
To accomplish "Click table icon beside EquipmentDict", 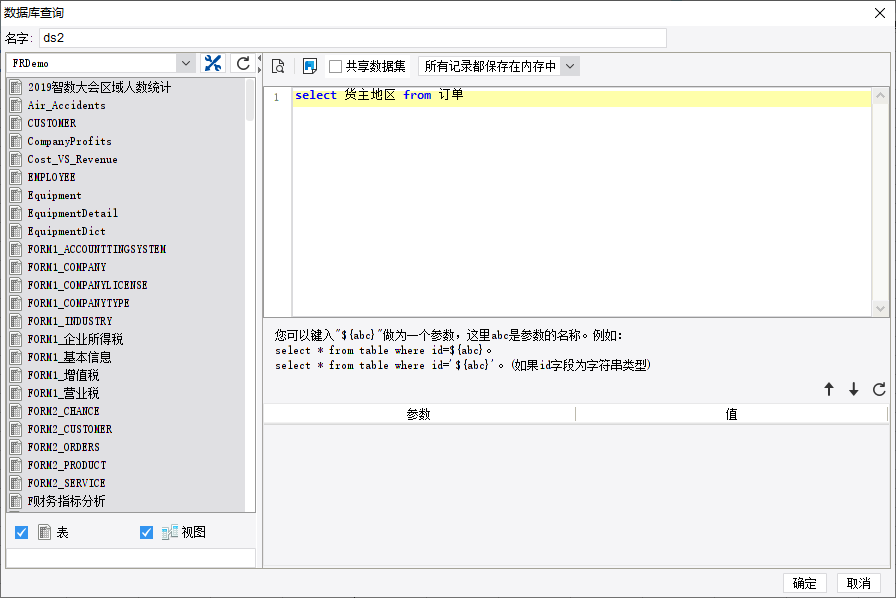I will click(x=16, y=231).
